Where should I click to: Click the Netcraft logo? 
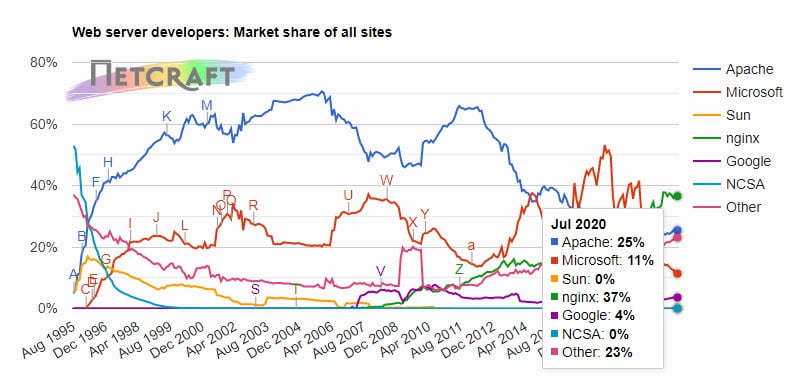[x=159, y=78]
